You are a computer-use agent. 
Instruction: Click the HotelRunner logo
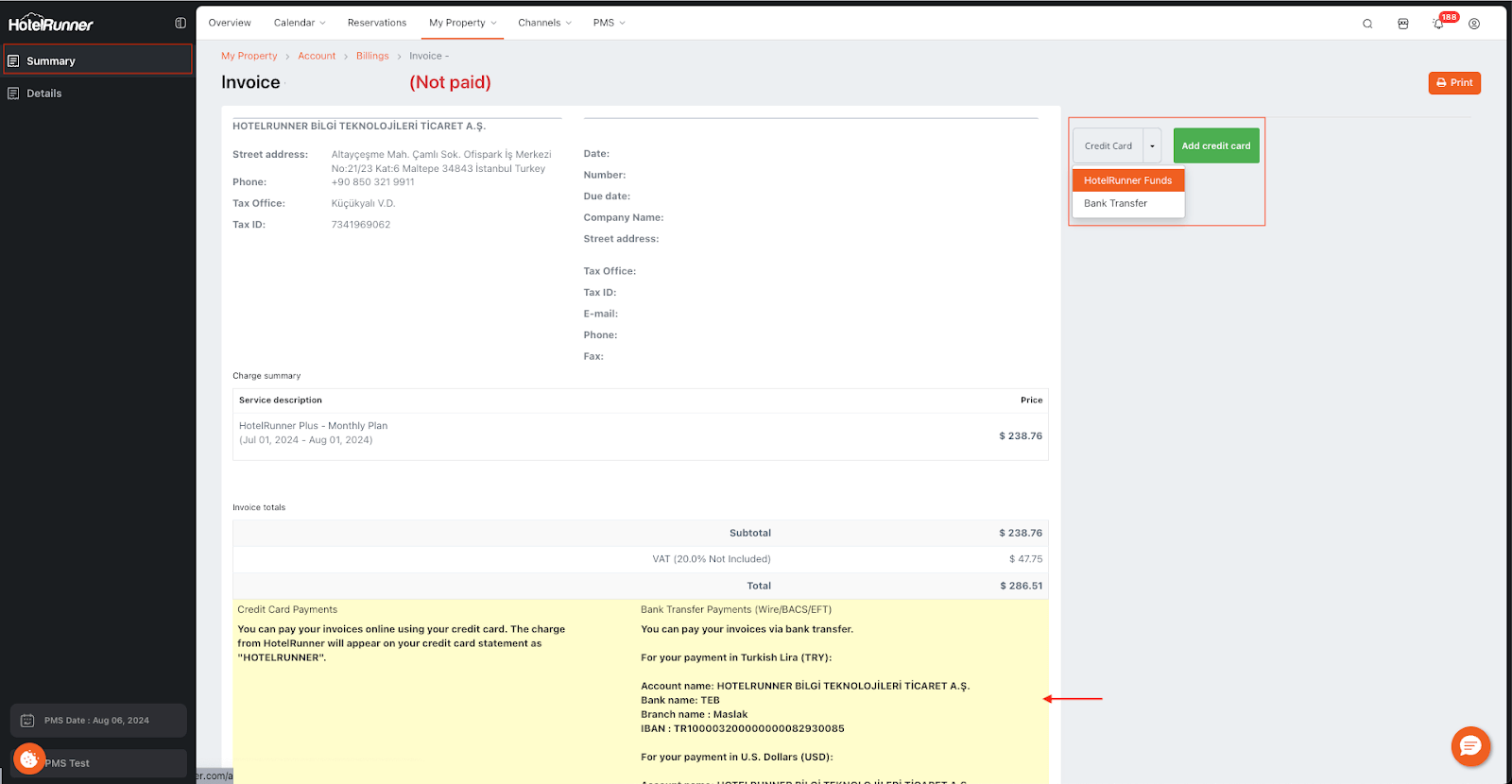click(x=51, y=23)
